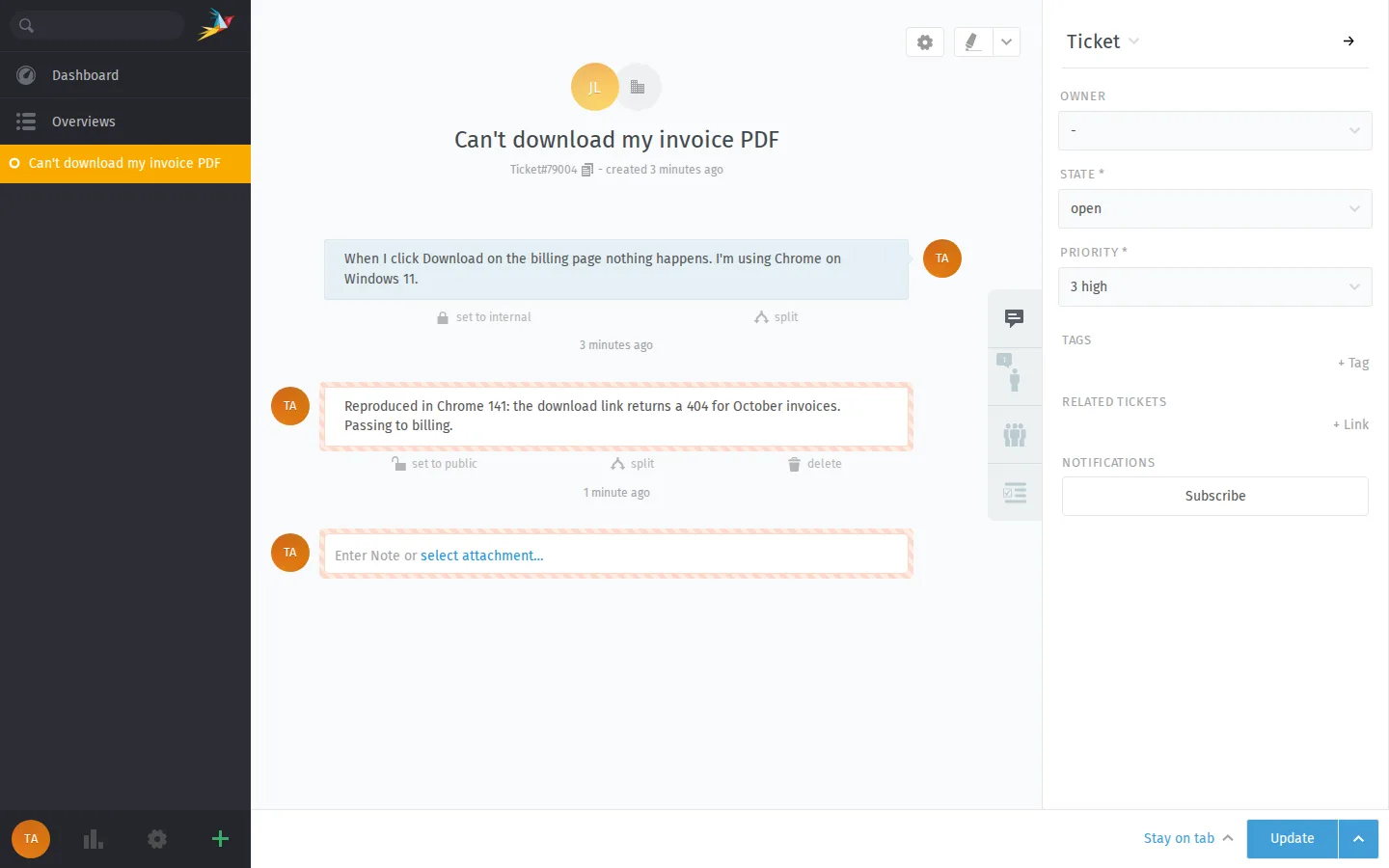Viewport: 1389px width, 868px height.
Task: Click the + Tag link
Action: (x=1353, y=363)
